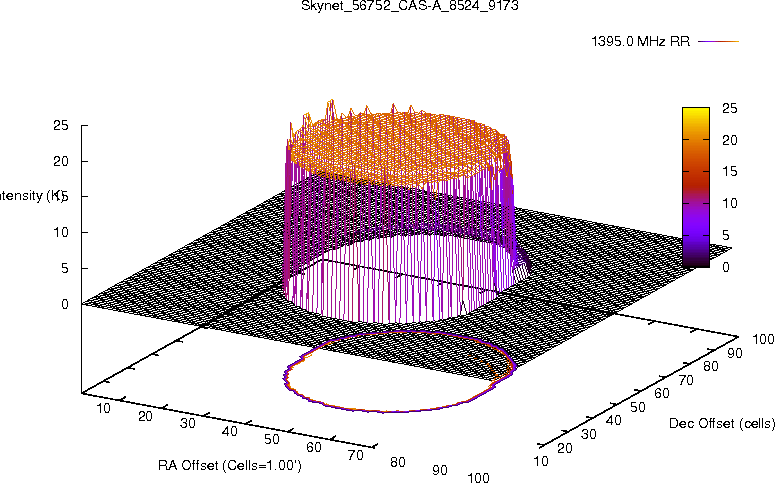
Task: Select the color bar tick label 25
Action: tap(730, 108)
